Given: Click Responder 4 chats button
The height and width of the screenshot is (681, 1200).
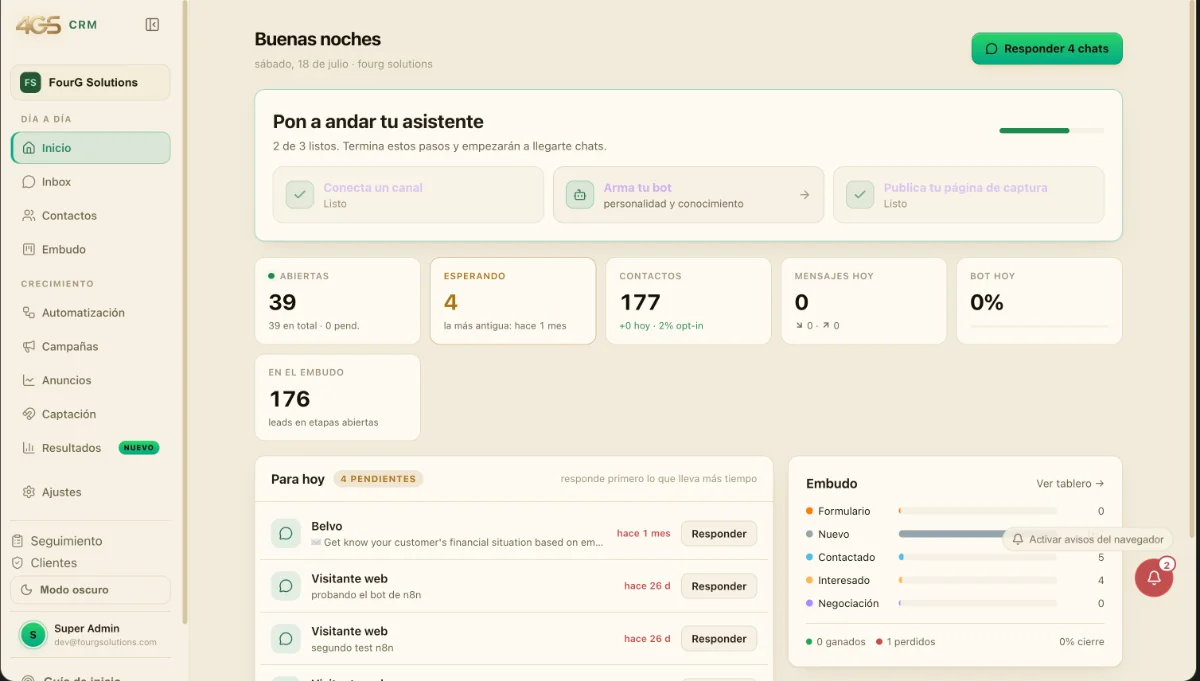Looking at the screenshot, I should click(x=1047, y=49).
